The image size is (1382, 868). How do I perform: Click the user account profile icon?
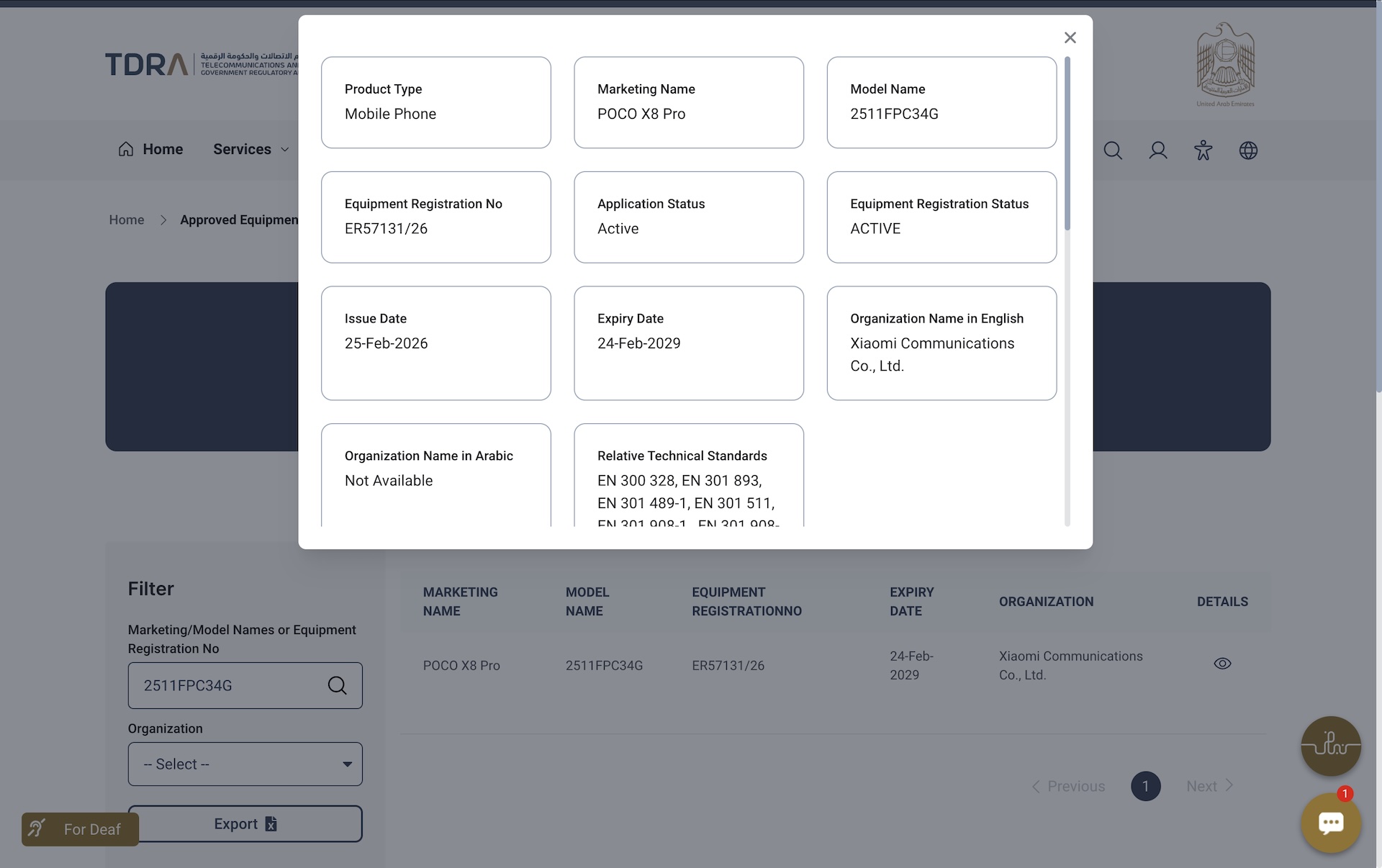(x=1157, y=150)
